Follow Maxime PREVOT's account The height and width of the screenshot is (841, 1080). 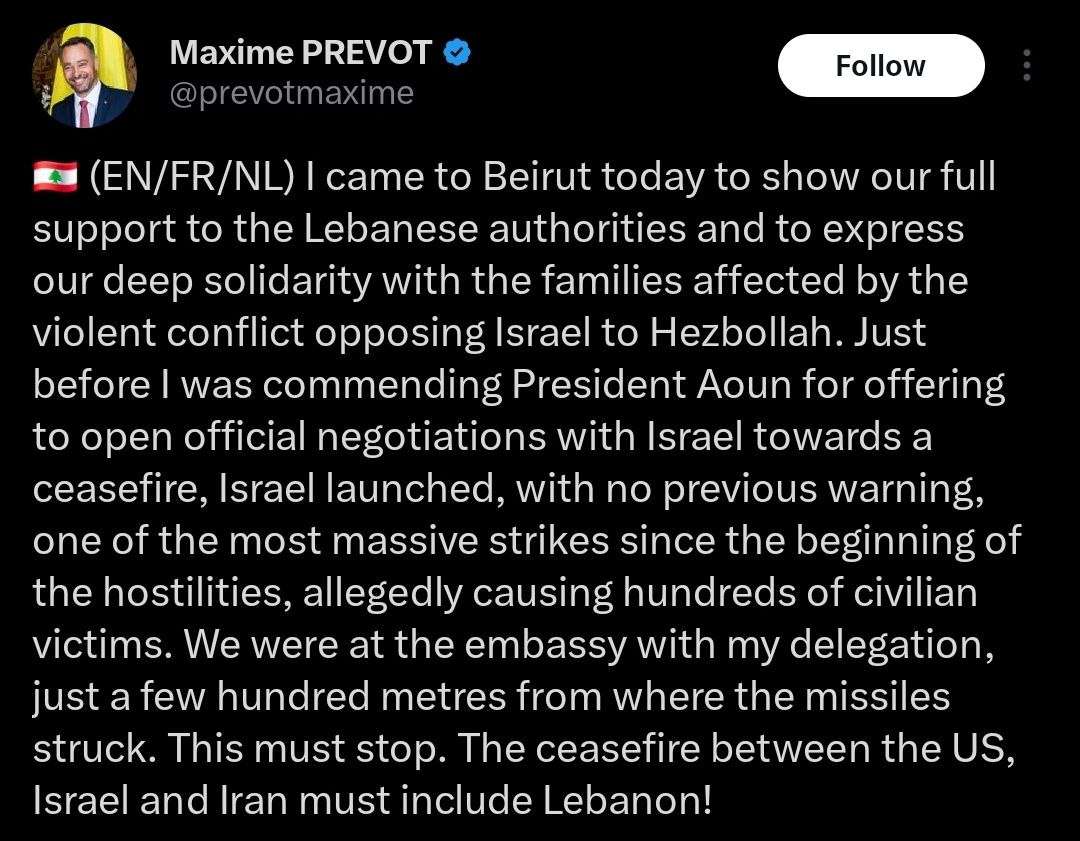click(880, 66)
